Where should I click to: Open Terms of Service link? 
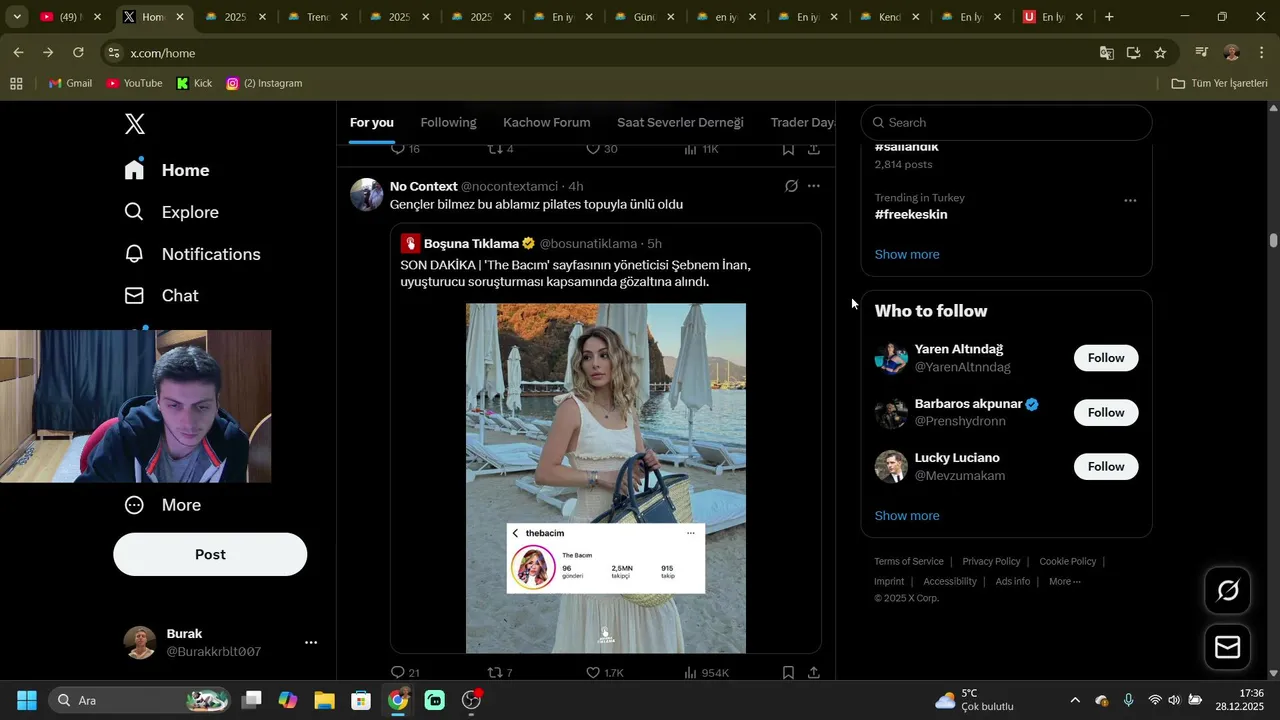(x=909, y=562)
